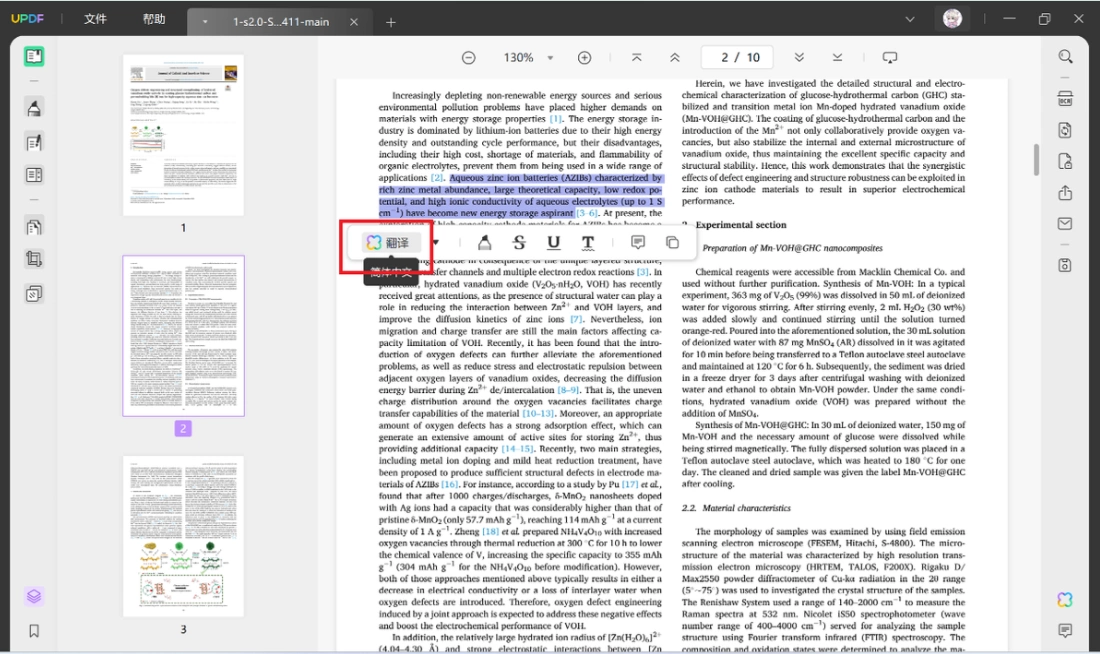Screen dimensions: 1100x654
Task: Follow the citation link [14-15]
Action: coord(518,449)
